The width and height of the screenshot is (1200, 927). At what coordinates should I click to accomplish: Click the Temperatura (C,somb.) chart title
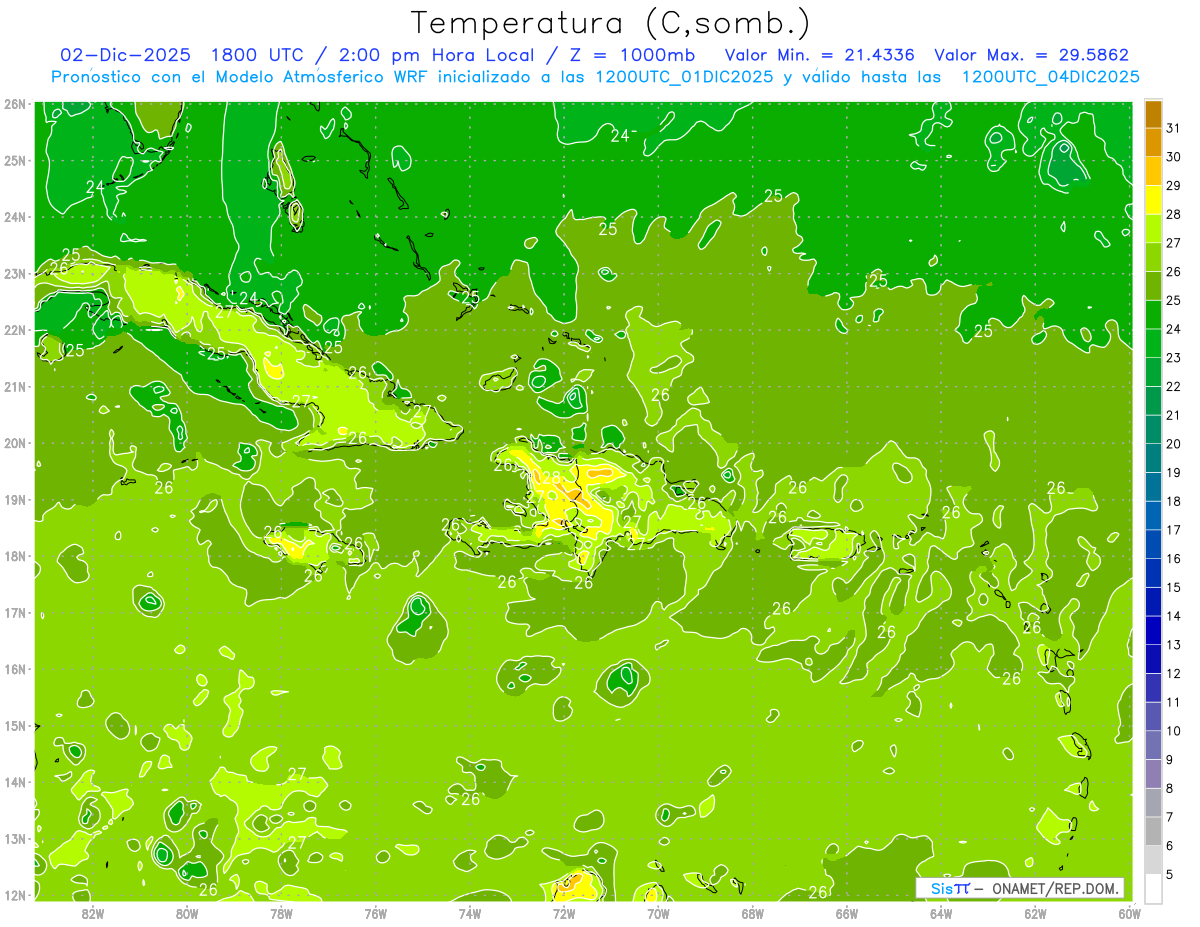[x=611, y=22]
